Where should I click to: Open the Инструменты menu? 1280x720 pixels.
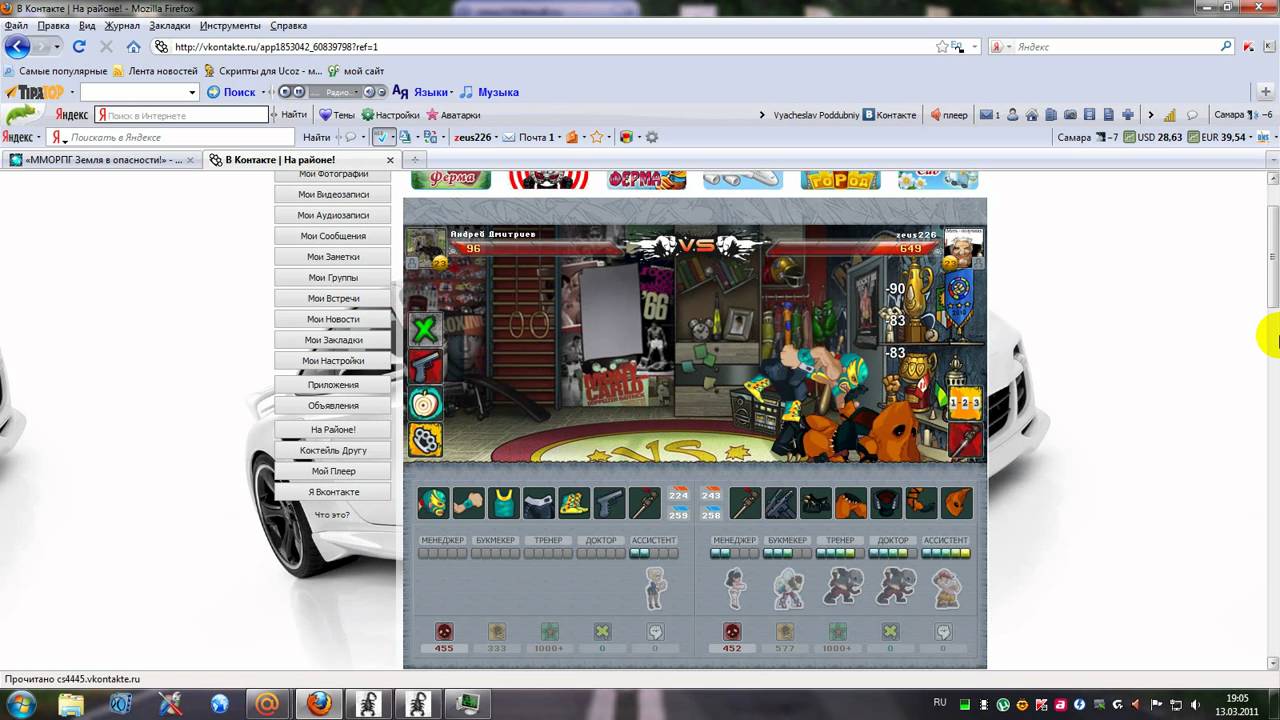point(230,25)
